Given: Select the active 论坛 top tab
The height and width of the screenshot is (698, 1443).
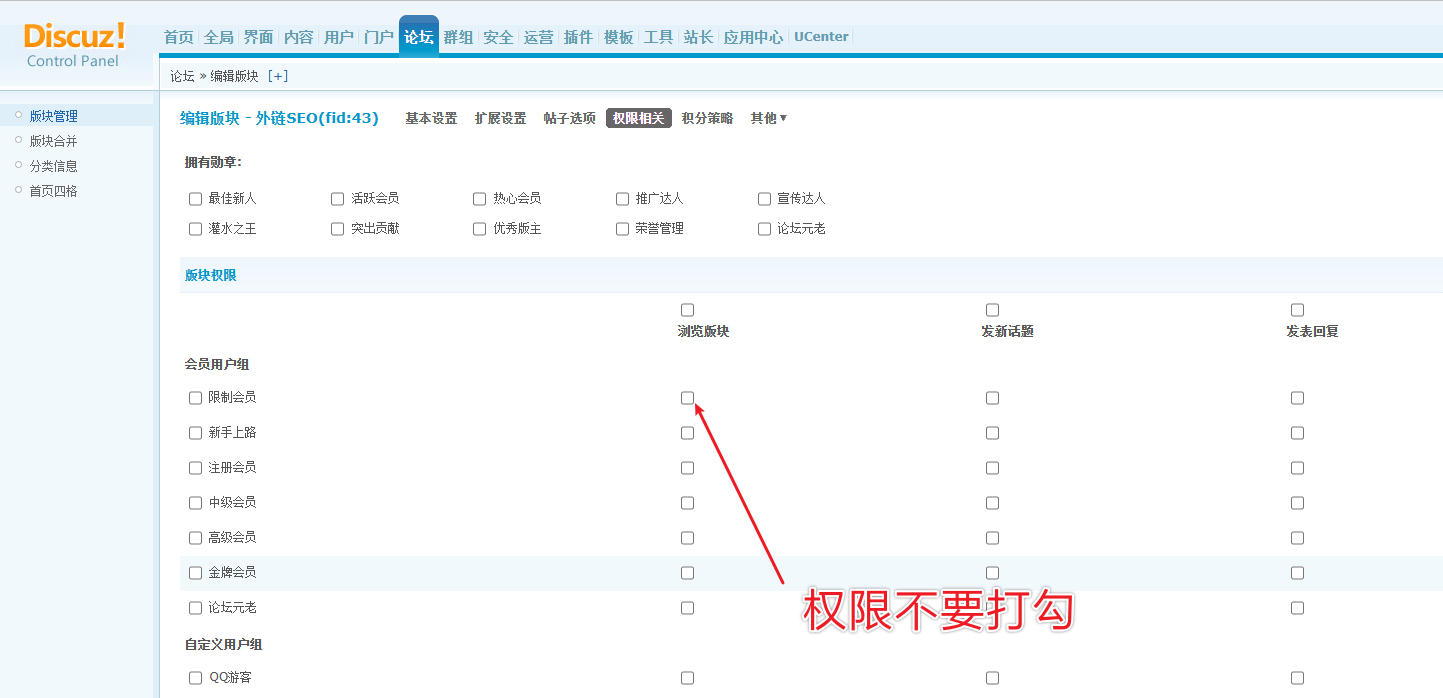Looking at the screenshot, I should 419,37.
